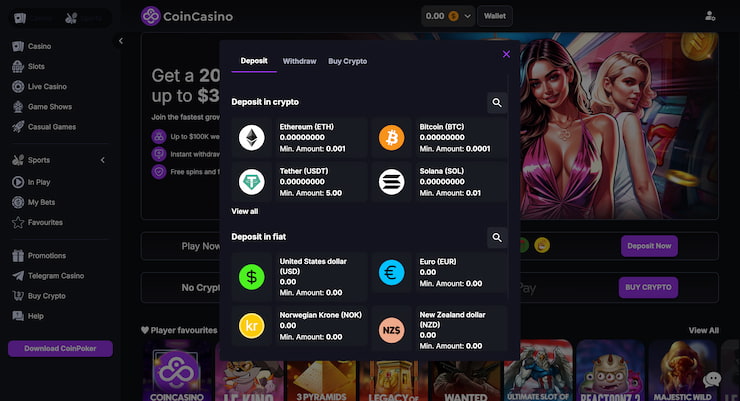Click View all cryptocurrencies link
The height and width of the screenshot is (401, 740).
pos(244,211)
